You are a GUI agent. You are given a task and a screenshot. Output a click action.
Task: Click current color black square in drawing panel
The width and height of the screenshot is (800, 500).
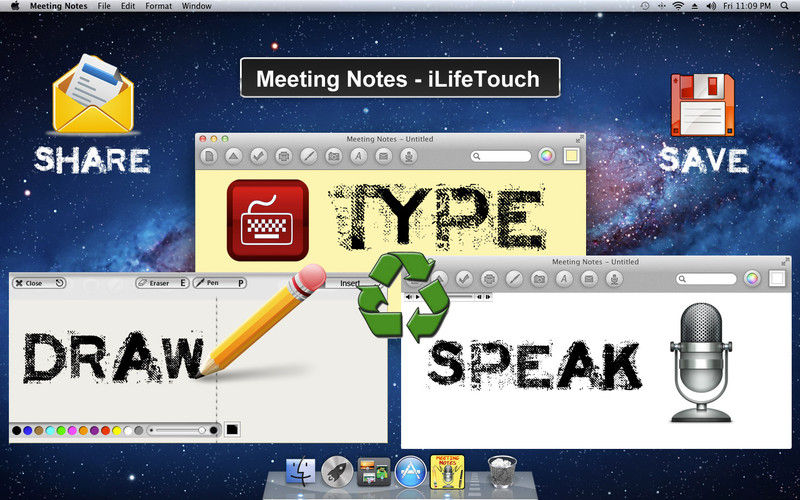pyautogui.click(x=232, y=430)
